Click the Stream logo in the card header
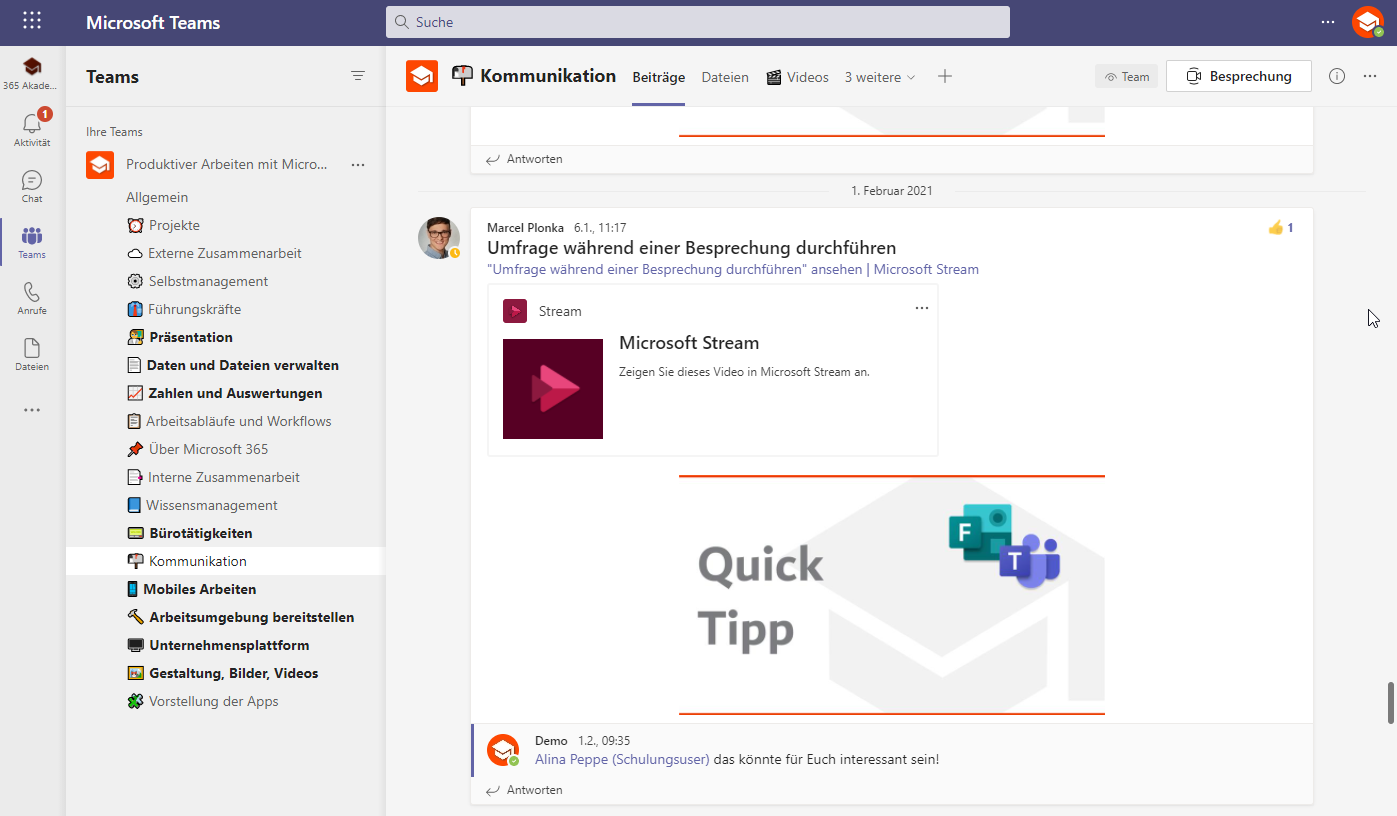Screen dimensions: 1397x816 pos(515,311)
